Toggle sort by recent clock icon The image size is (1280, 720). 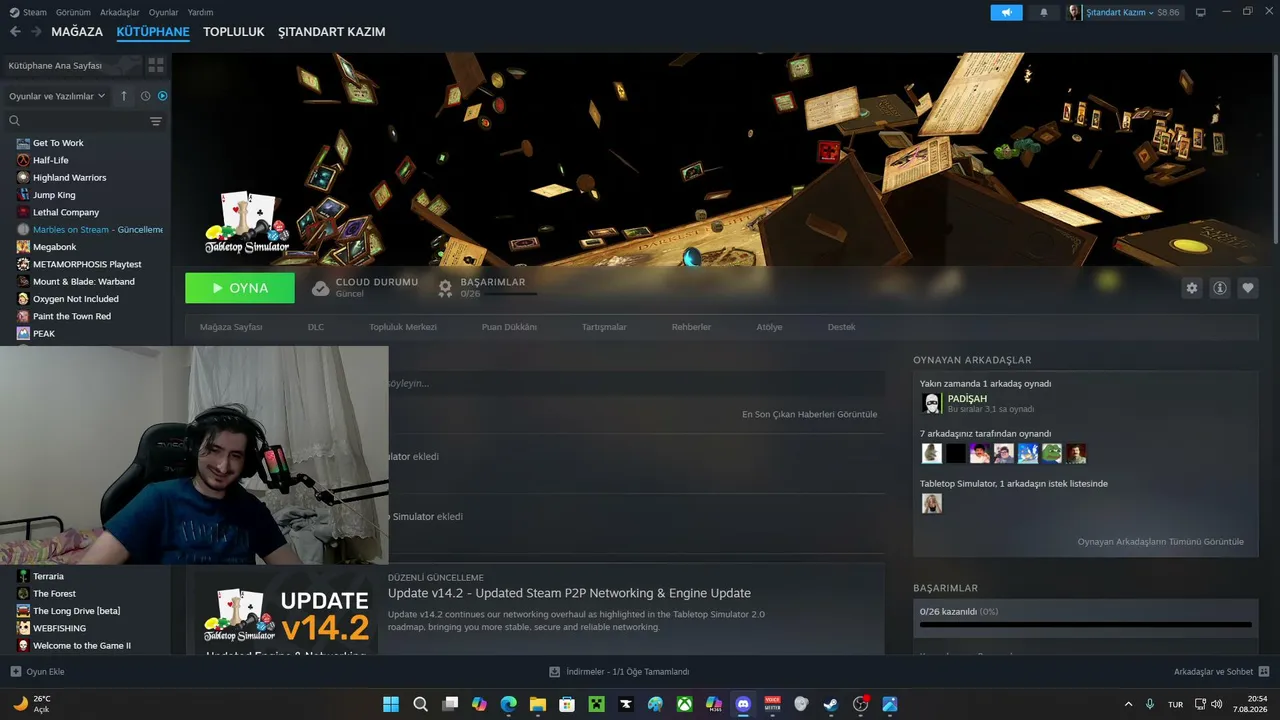pos(145,96)
